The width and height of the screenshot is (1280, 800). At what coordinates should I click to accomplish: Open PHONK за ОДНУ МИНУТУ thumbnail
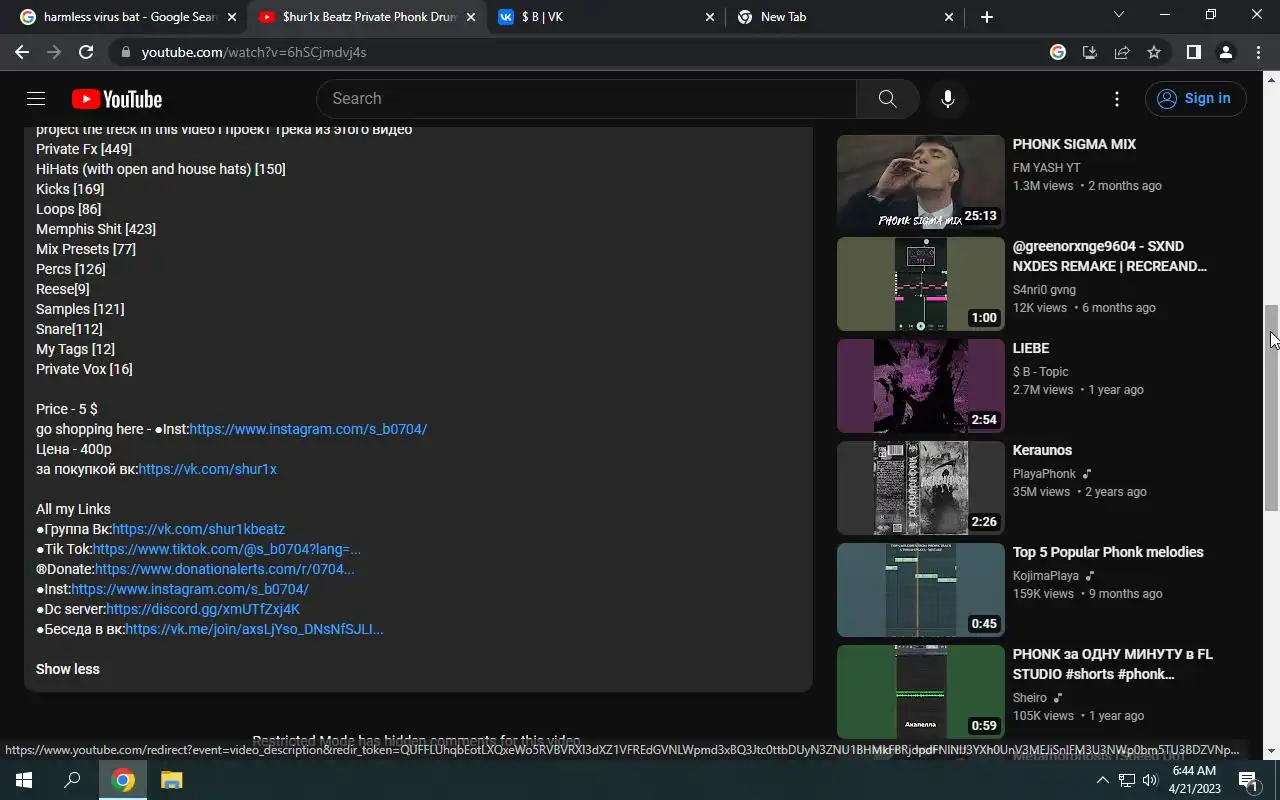[920, 692]
